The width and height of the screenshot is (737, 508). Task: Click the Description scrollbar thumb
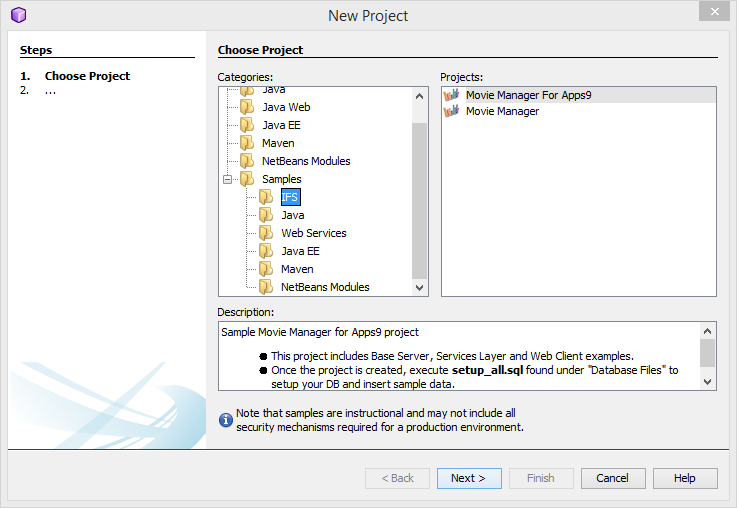pyautogui.click(x=707, y=352)
